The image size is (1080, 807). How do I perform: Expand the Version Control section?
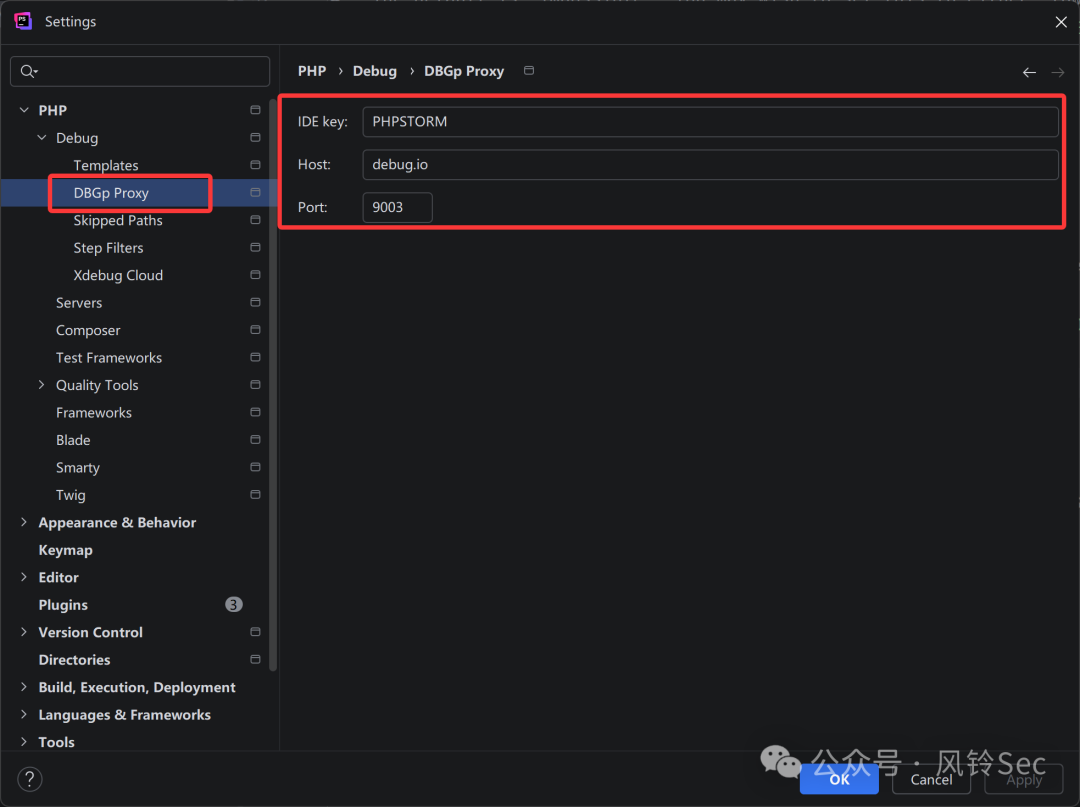point(24,632)
